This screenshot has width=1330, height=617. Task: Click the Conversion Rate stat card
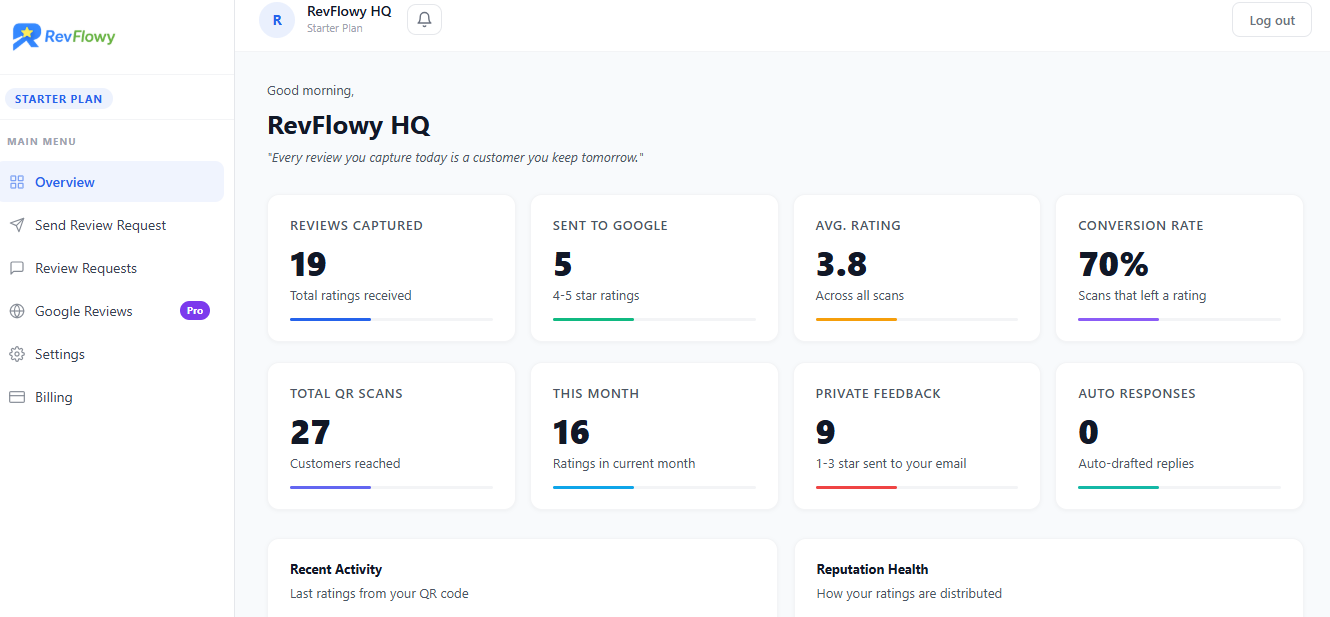point(1179,268)
